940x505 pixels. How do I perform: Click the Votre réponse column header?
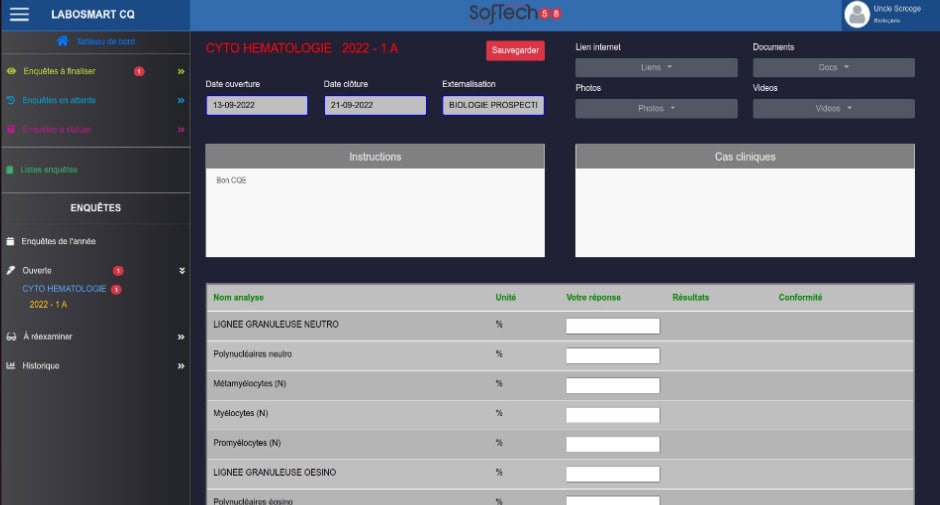[x=593, y=297]
